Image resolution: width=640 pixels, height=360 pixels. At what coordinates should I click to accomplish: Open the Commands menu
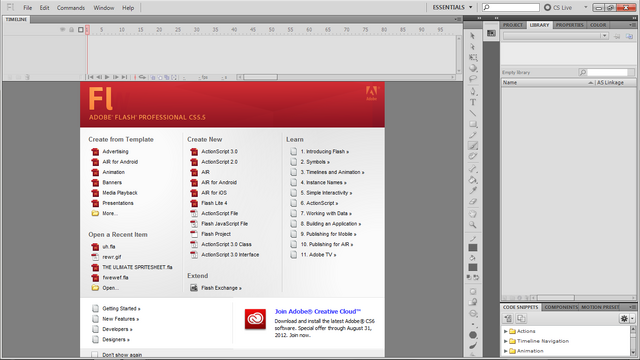point(71,7)
